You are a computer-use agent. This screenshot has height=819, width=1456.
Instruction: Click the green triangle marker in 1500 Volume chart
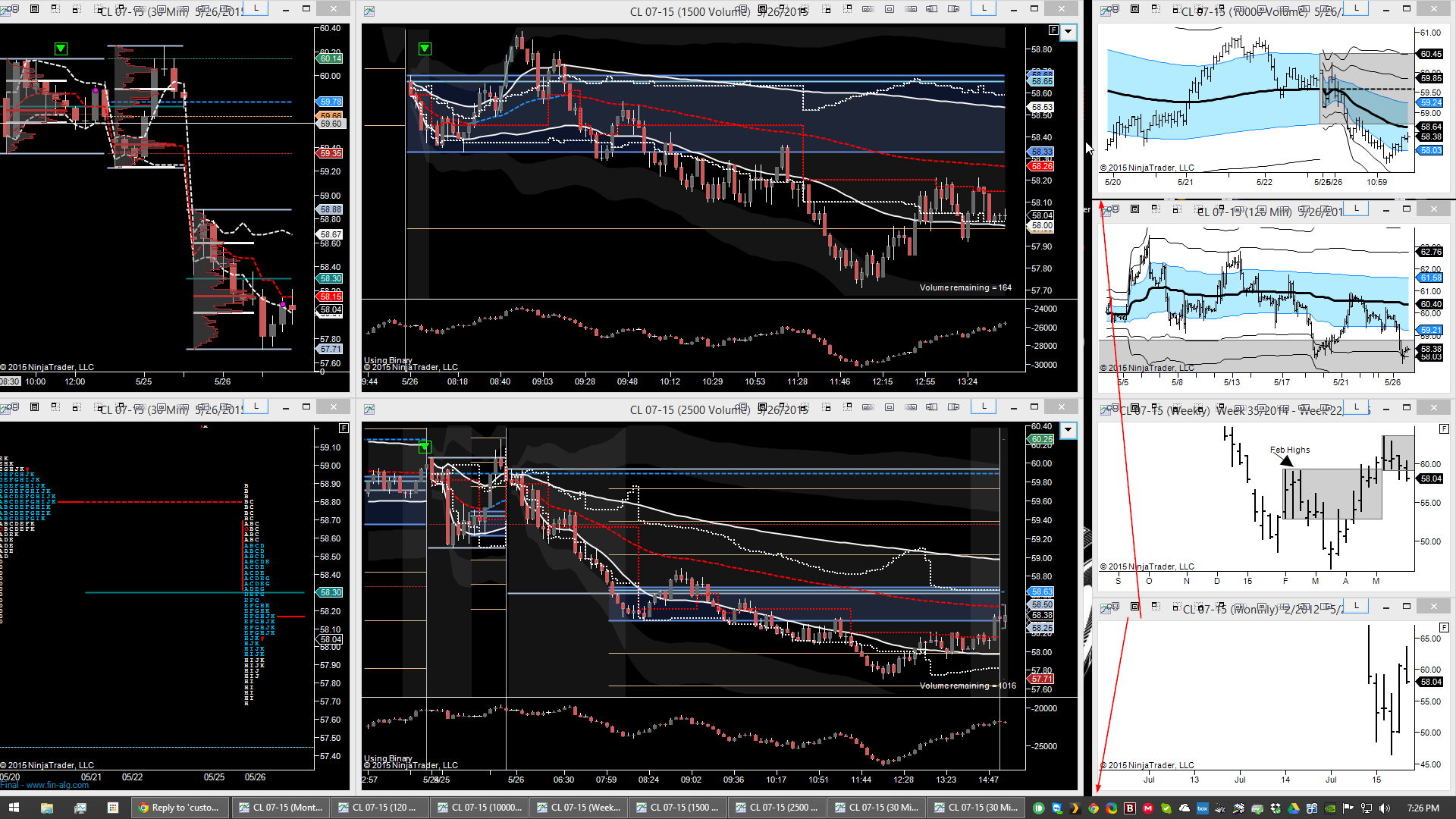(x=425, y=49)
